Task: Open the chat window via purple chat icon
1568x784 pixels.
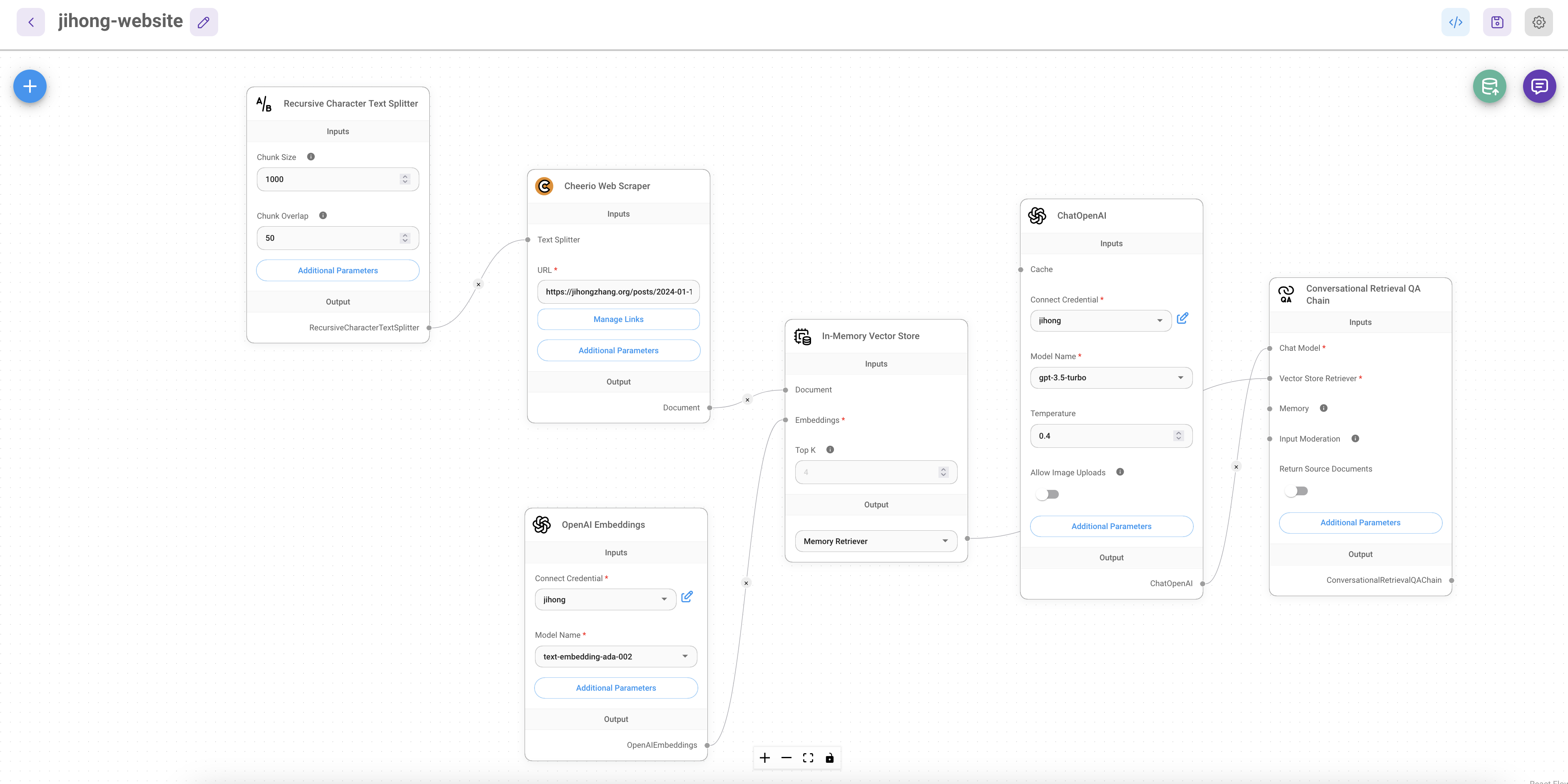Action: (1539, 86)
